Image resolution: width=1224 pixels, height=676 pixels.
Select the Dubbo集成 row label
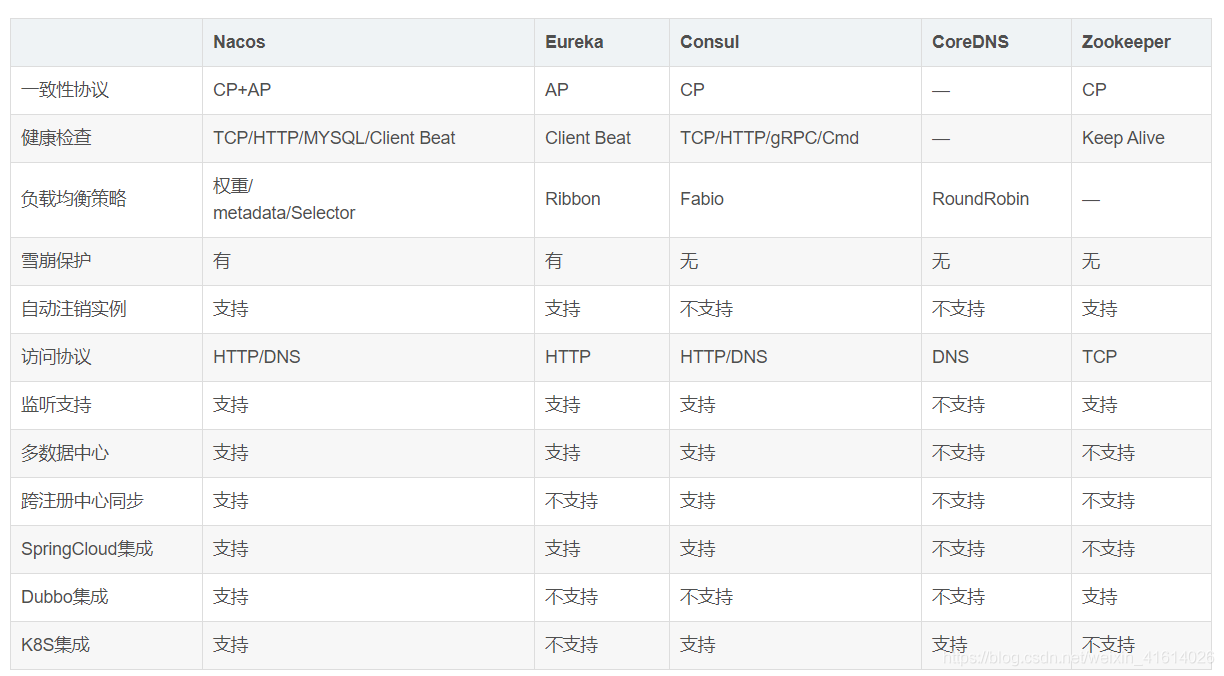tap(65, 597)
